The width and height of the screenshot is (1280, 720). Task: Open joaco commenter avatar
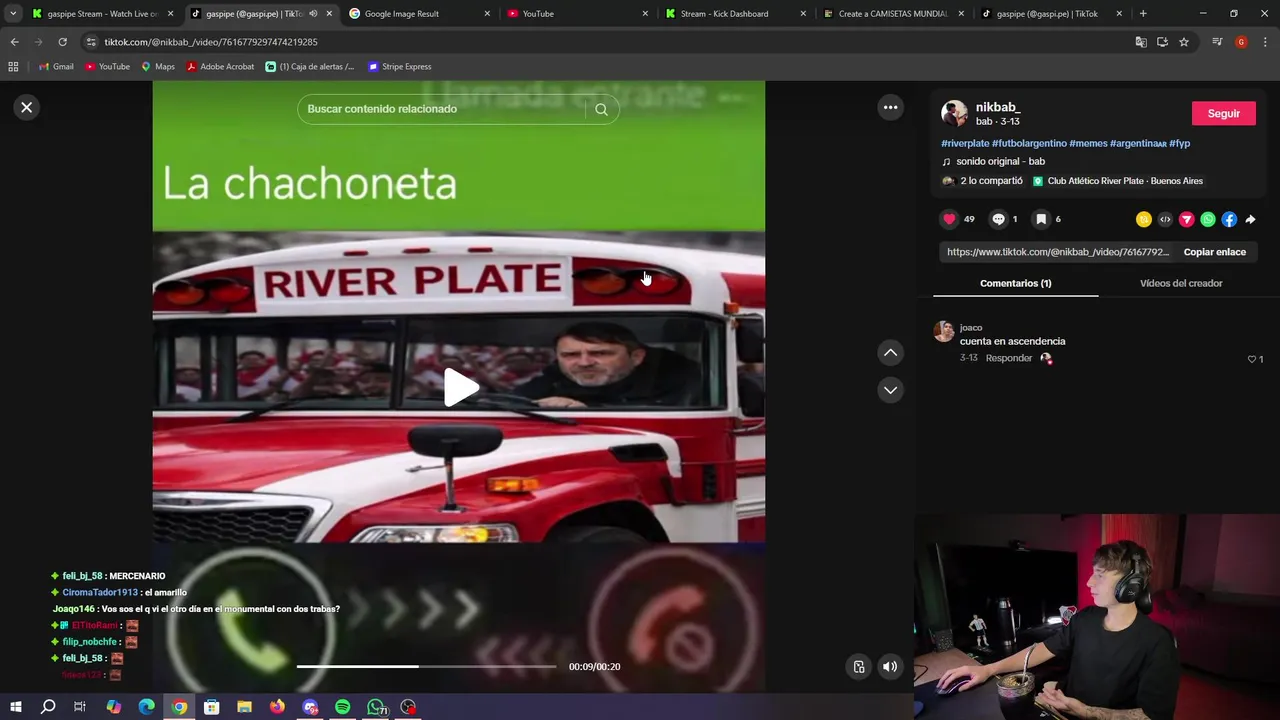pyautogui.click(x=943, y=332)
